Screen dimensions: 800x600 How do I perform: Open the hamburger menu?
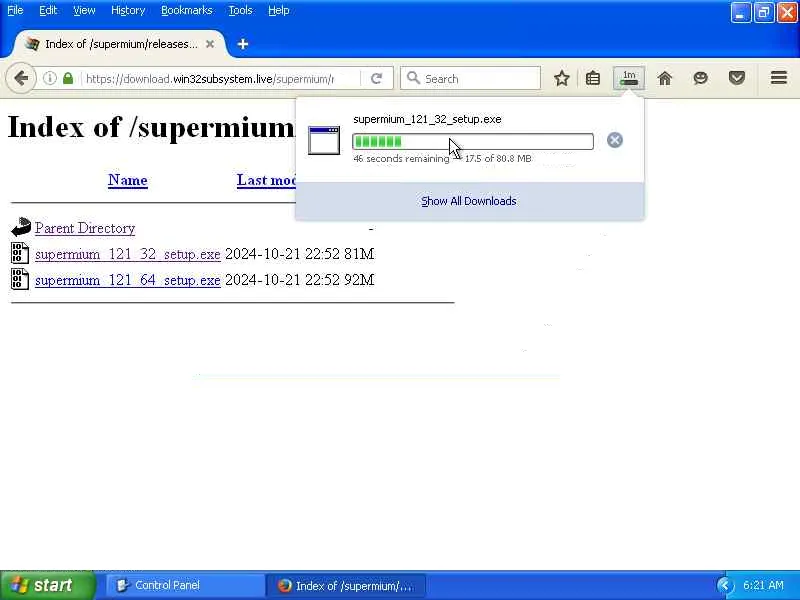779,78
